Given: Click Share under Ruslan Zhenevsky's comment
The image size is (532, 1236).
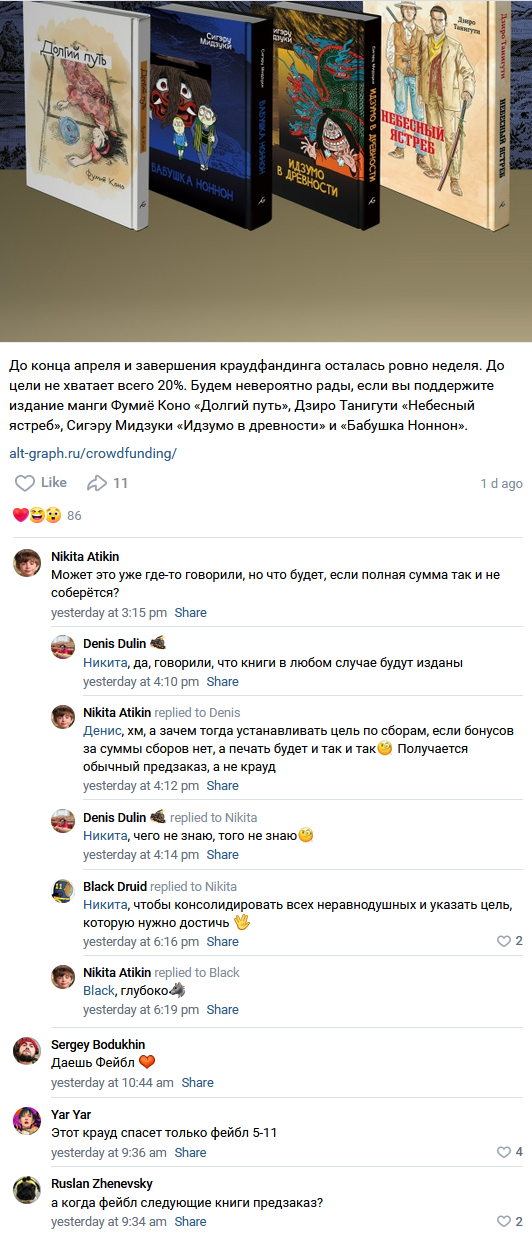Looking at the screenshot, I should click(x=190, y=1221).
